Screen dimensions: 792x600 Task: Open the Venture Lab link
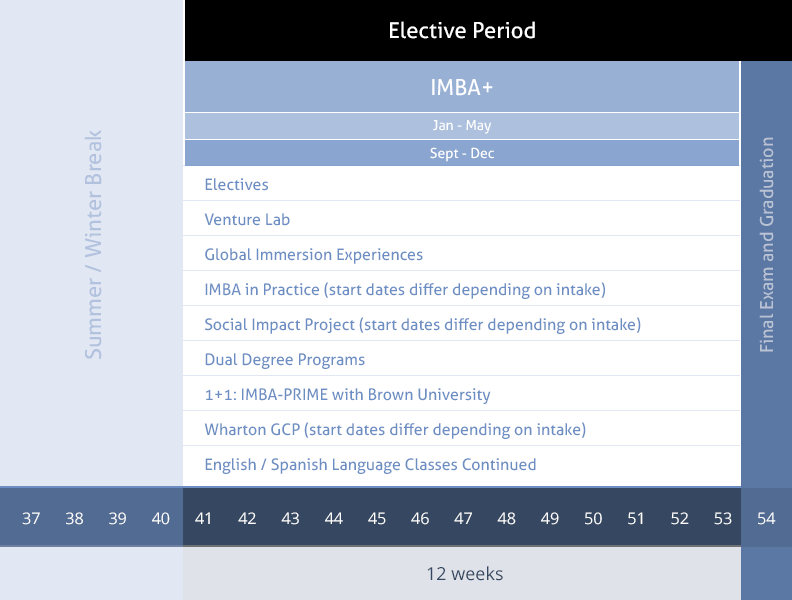[247, 219]
